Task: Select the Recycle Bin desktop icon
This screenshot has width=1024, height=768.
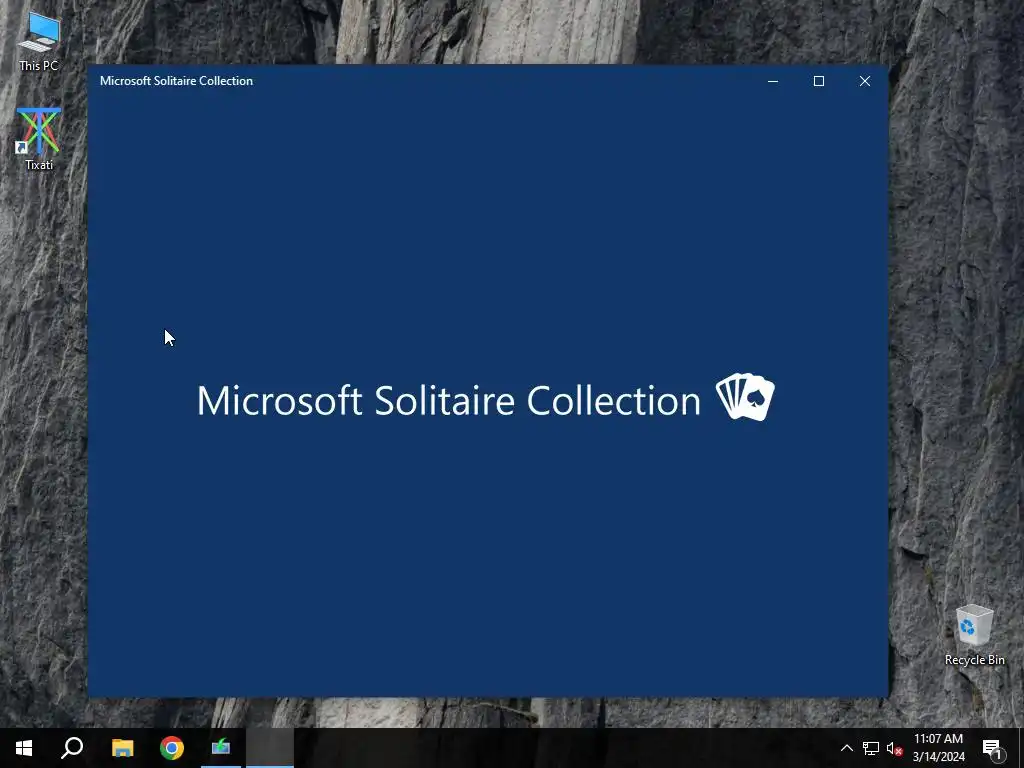Action: point(974,635)
